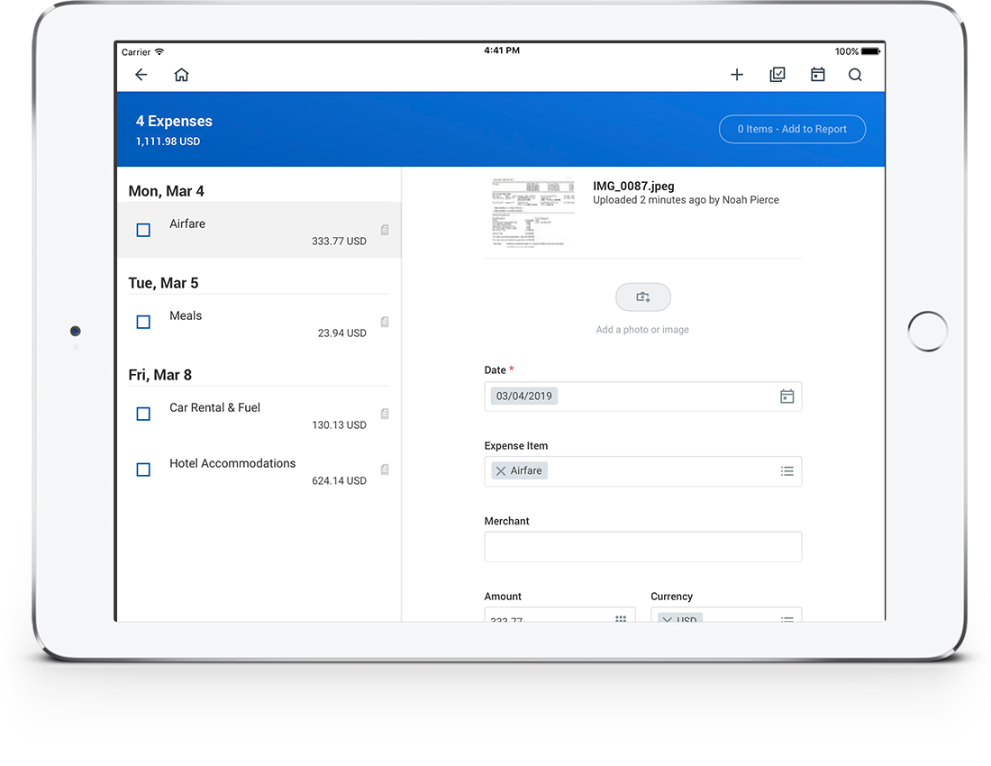Open the expense report creation plus icon

tap(737, 74)
